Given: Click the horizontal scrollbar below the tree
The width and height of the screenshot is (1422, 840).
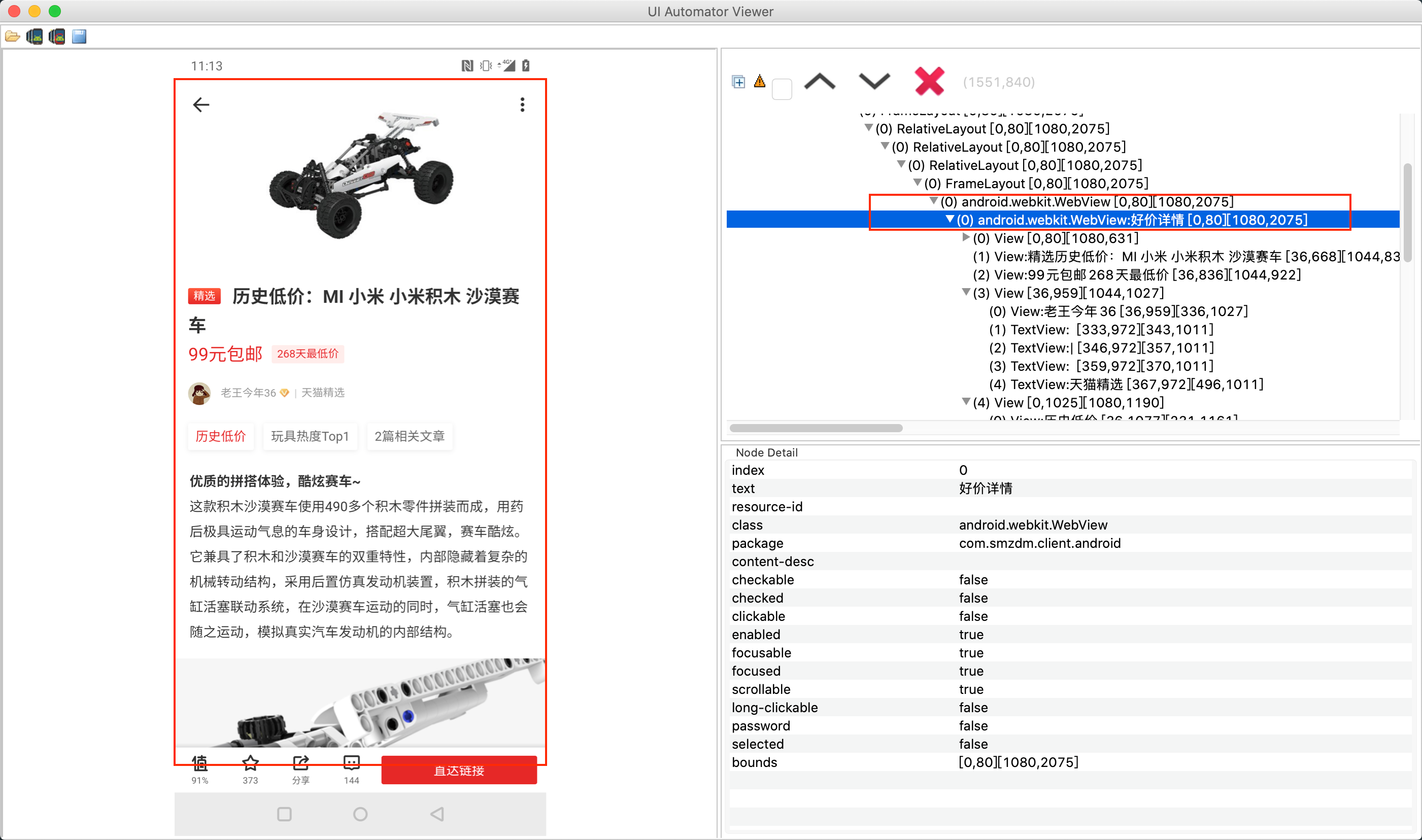Looking at the screenshot, I should pyautogui.click(x=816, y=428).
